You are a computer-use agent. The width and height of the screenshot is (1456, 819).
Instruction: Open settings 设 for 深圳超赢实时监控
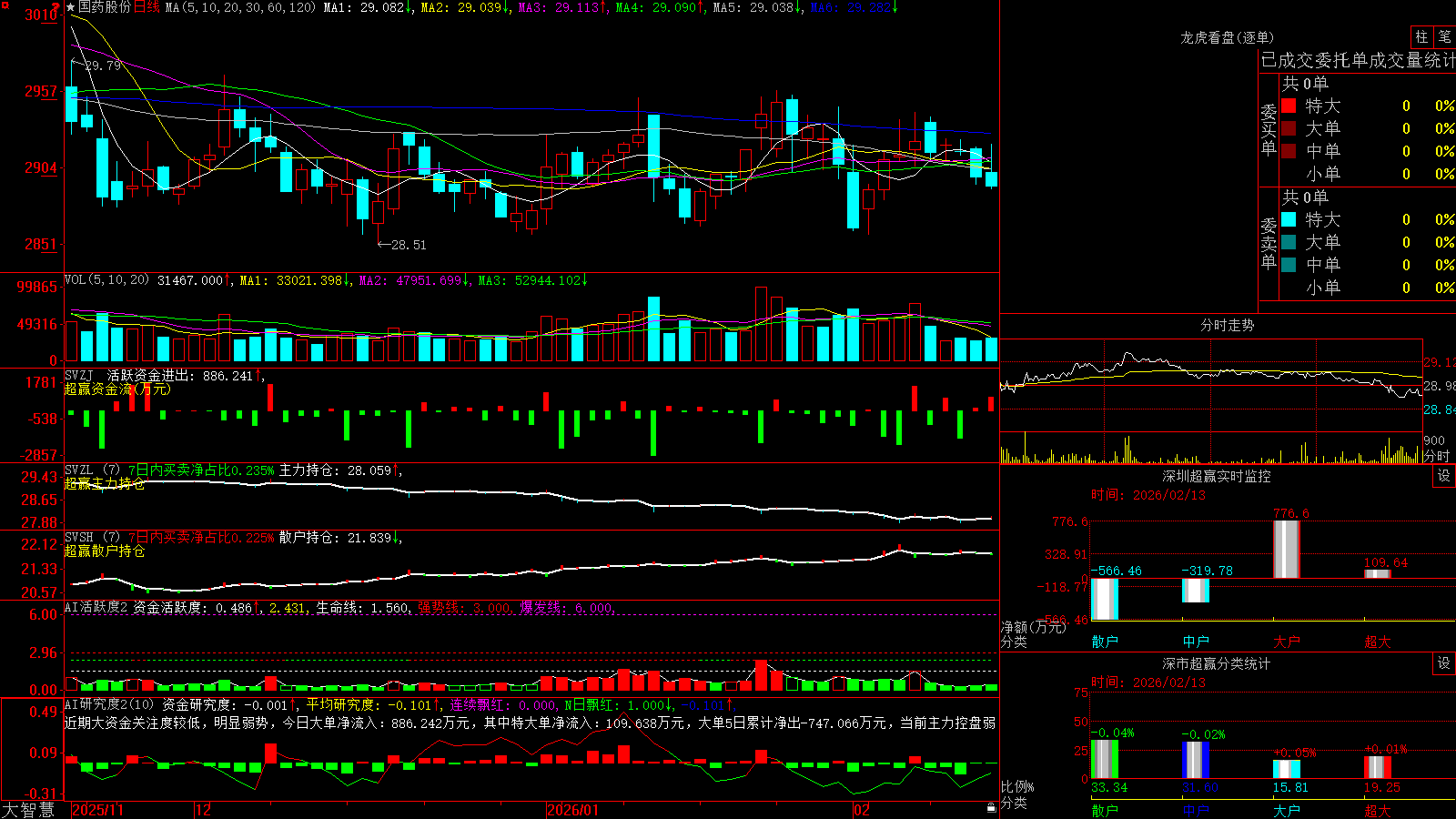point(1444,476)
